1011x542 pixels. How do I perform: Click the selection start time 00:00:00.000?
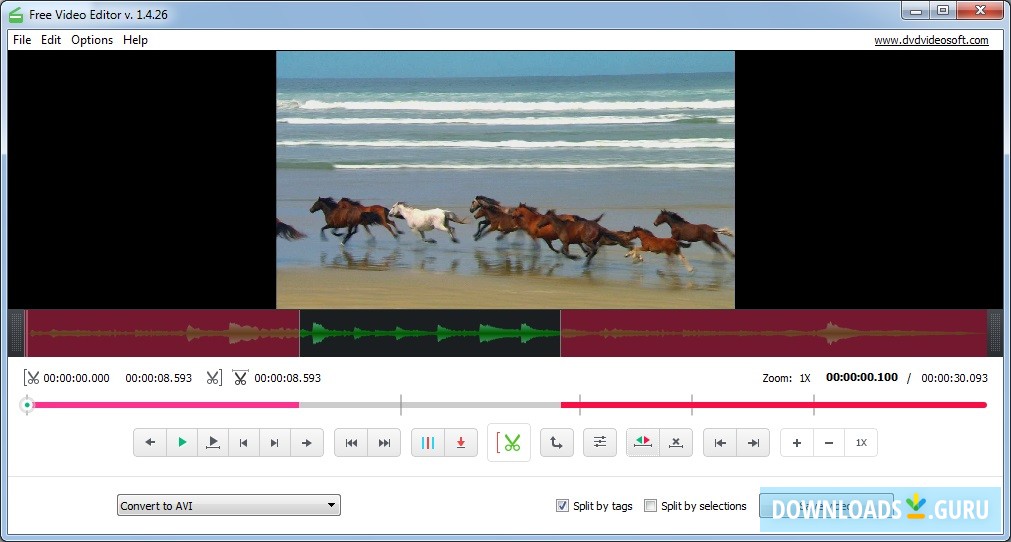point(76,378)
